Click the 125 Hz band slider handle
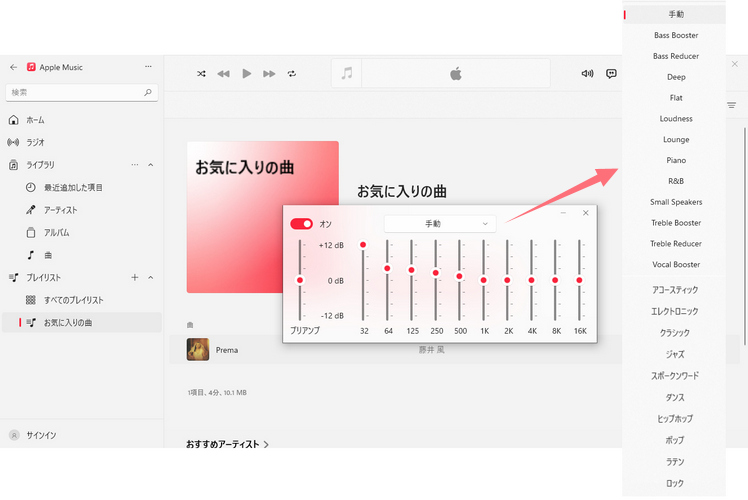Viewport: 748px width, 500px height. coord(411,270)
